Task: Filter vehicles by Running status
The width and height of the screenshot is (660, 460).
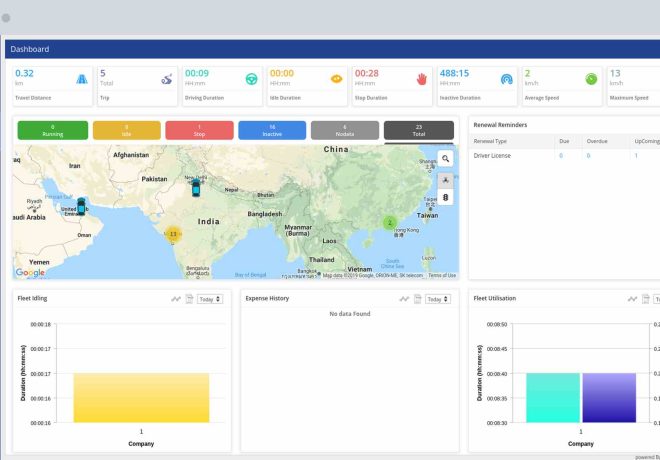Action: click(50, 130)
